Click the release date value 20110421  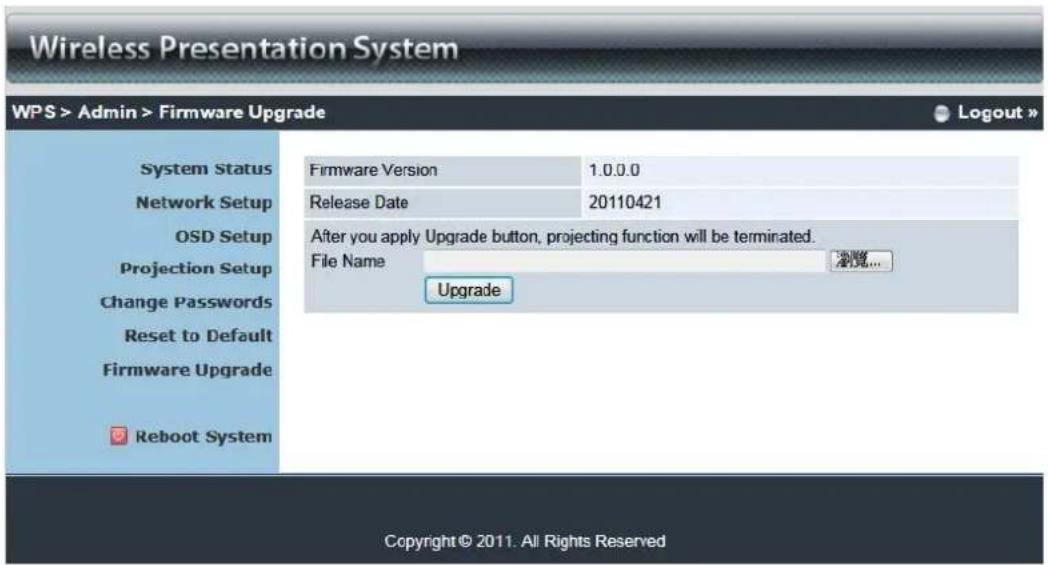(x=624, y=203)
